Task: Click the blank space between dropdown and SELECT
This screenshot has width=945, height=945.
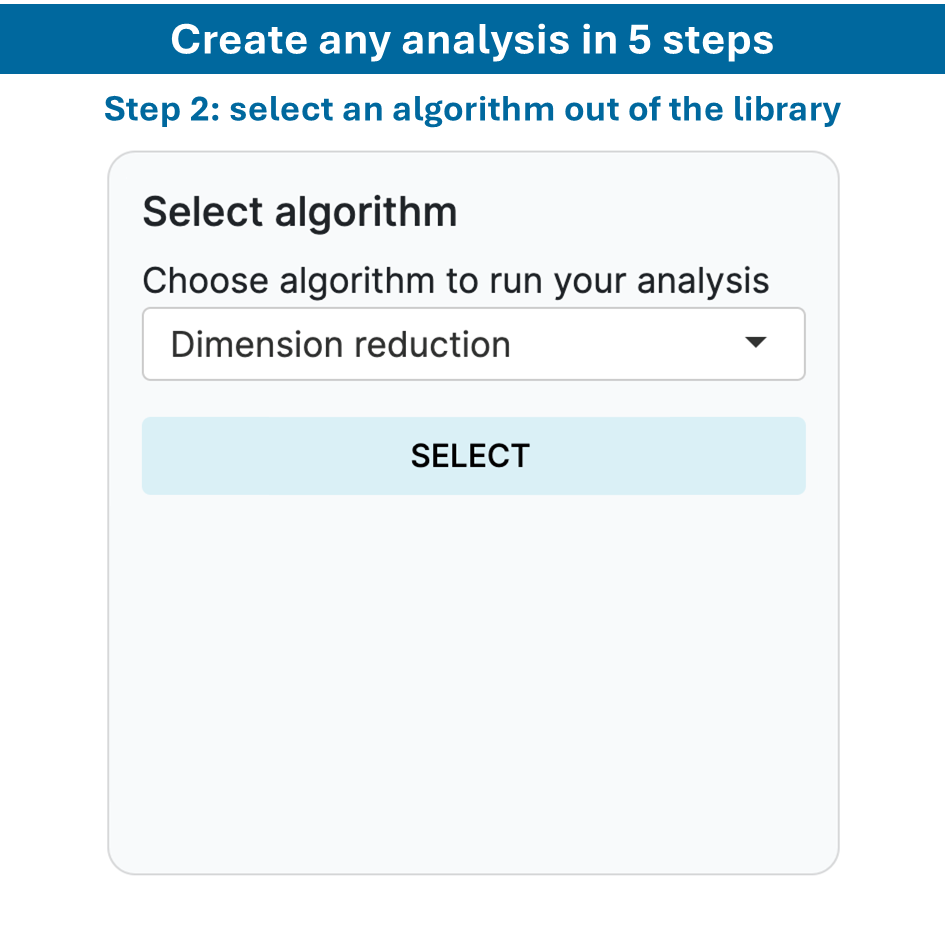Action: pos(473,399)
